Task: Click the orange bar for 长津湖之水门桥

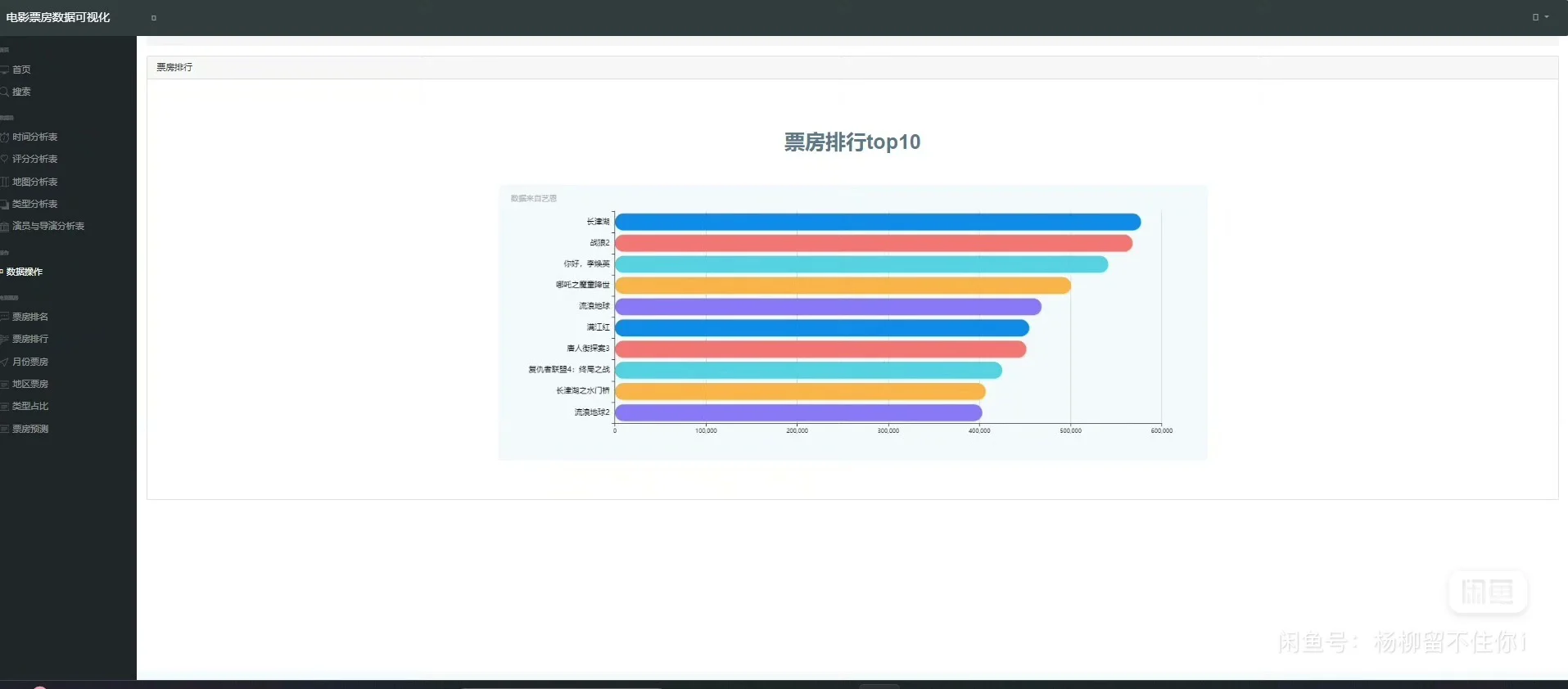Action: 800,392
